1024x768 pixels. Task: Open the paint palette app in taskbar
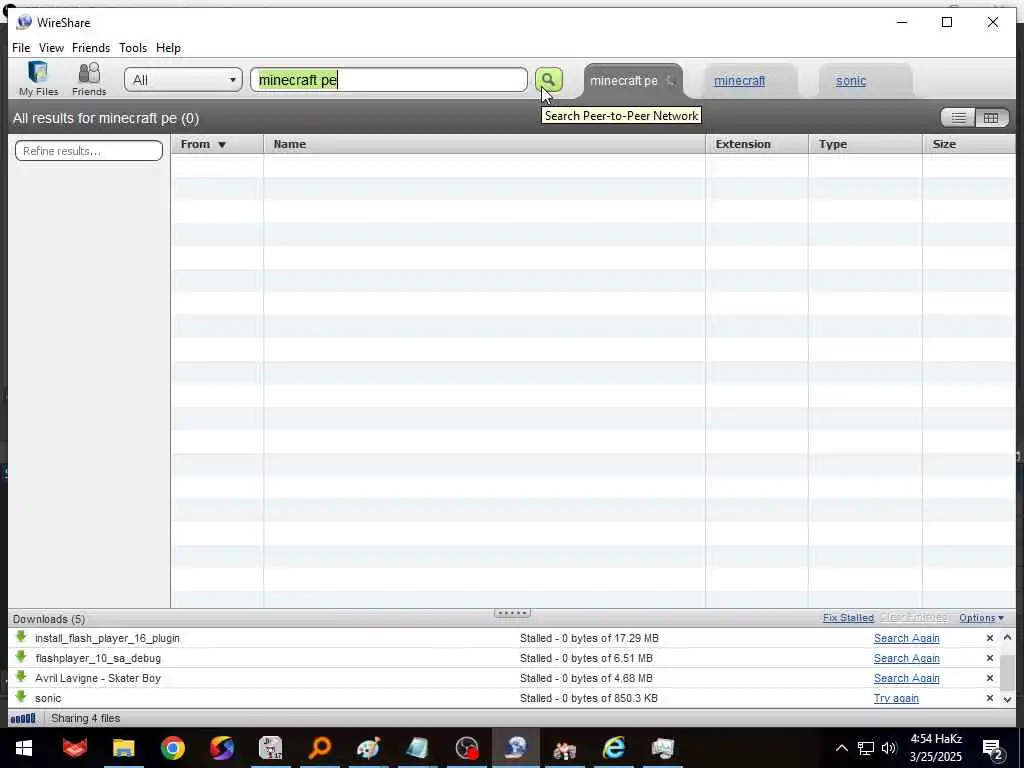pos(368,748)
